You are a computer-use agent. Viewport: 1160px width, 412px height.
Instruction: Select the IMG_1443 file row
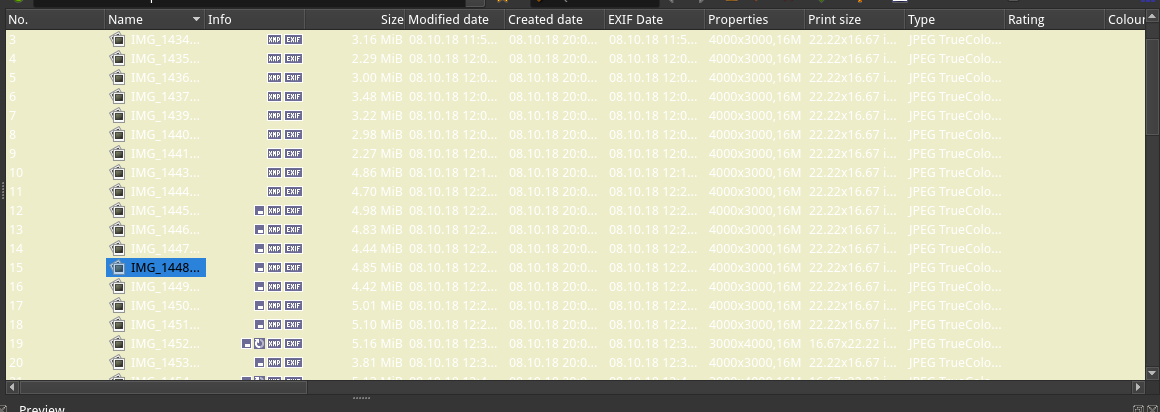tap(165, 172)
